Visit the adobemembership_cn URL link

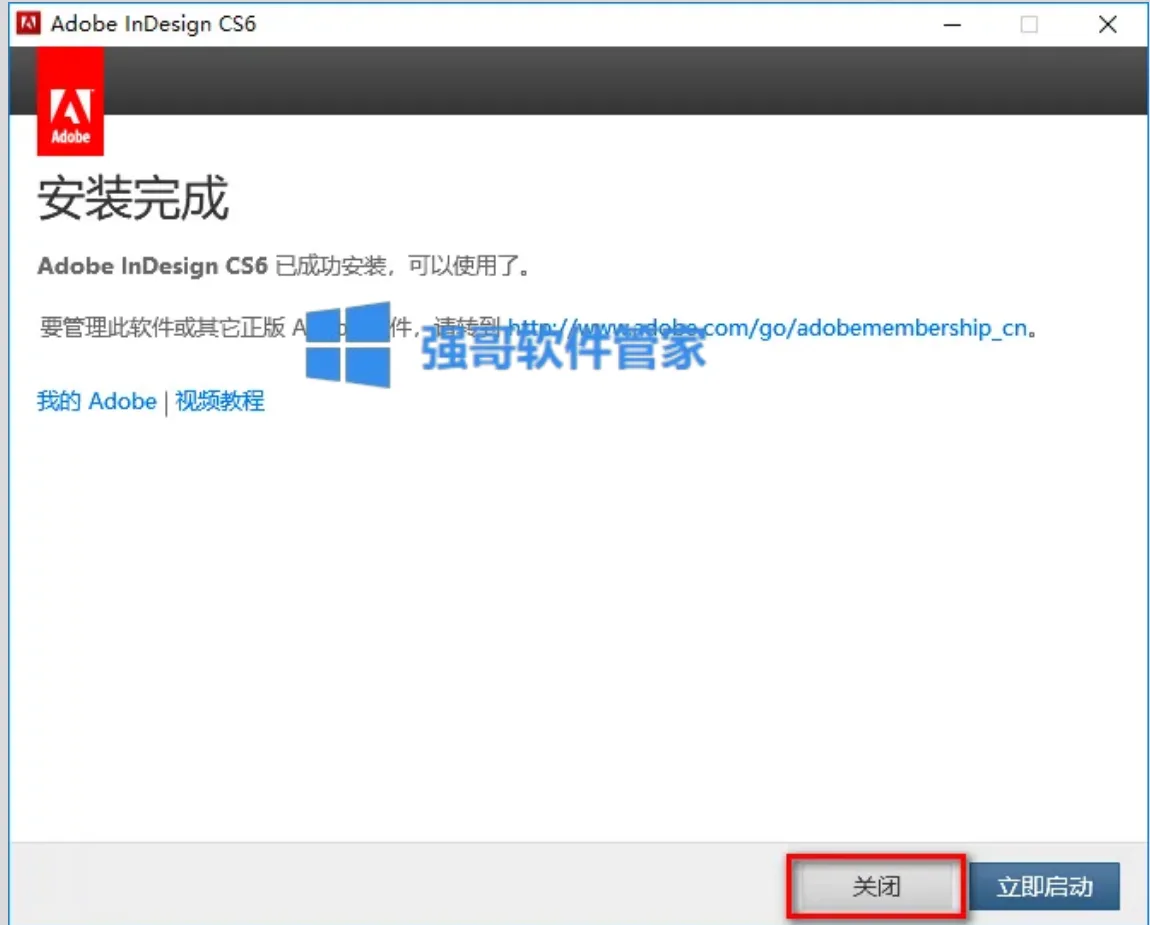click(x=767, y=327)
